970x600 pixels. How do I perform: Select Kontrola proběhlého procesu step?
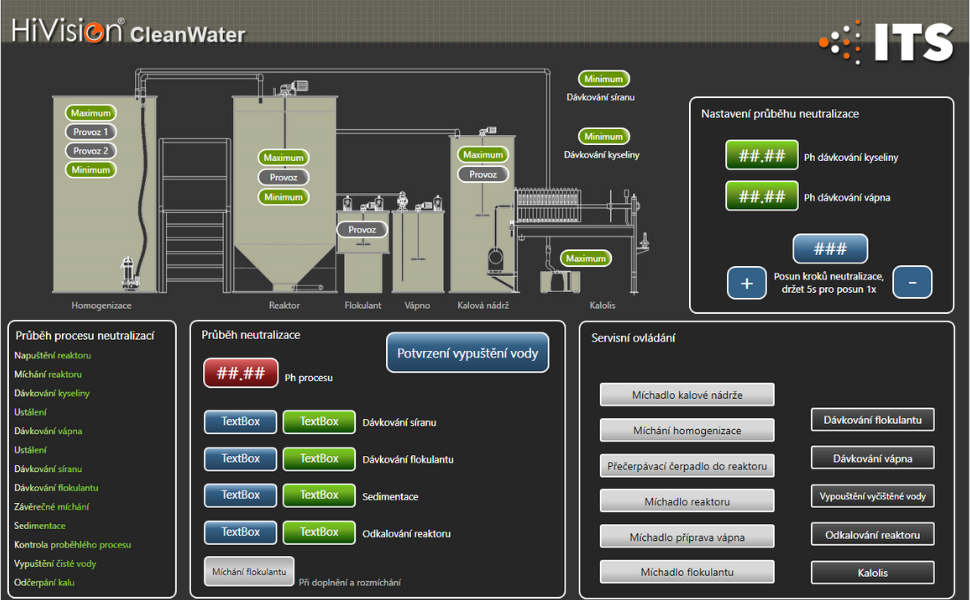point(72,544)
